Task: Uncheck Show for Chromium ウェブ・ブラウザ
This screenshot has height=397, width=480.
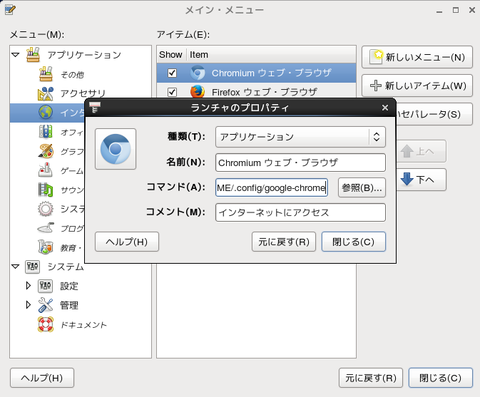Action: [172, 73]
